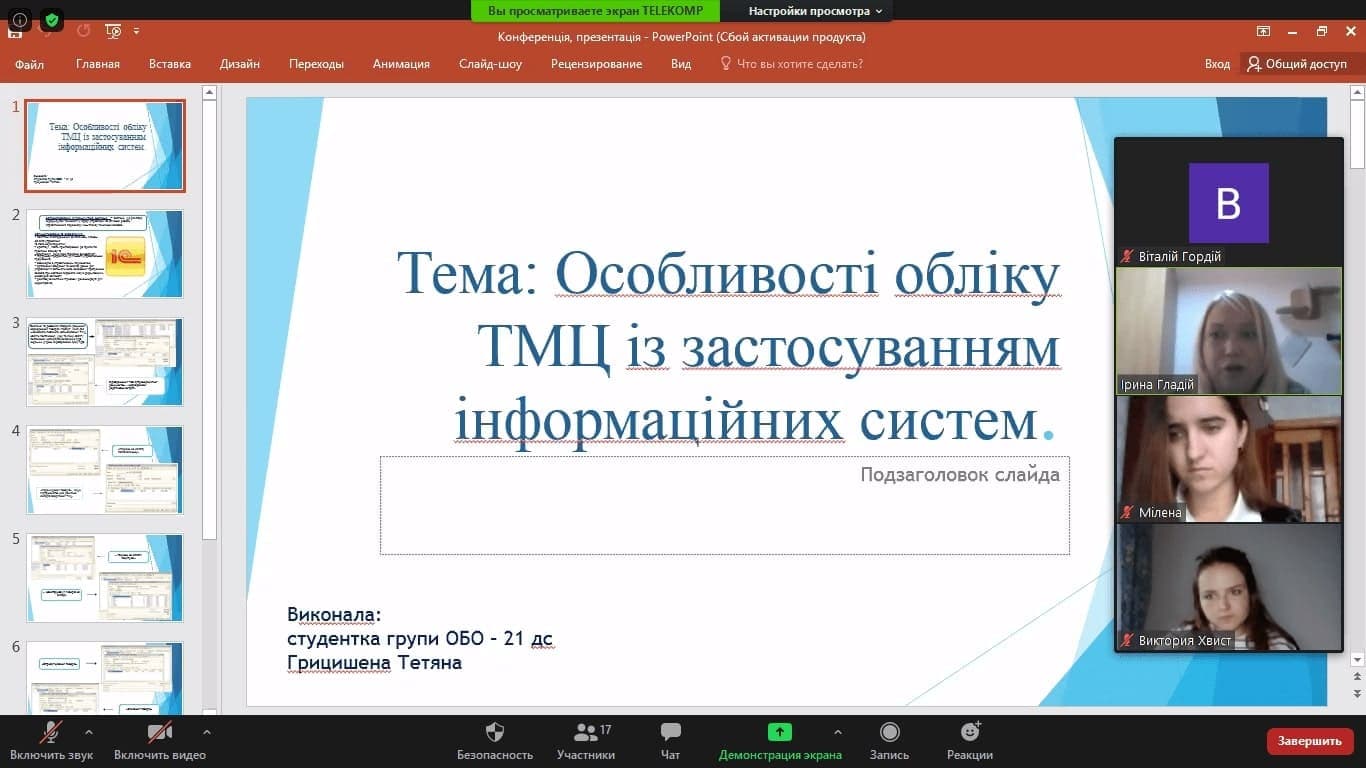This screenshot has width=1366, height=768.
Task: Turn on camera via Включить видео
Action: [159, 733]
